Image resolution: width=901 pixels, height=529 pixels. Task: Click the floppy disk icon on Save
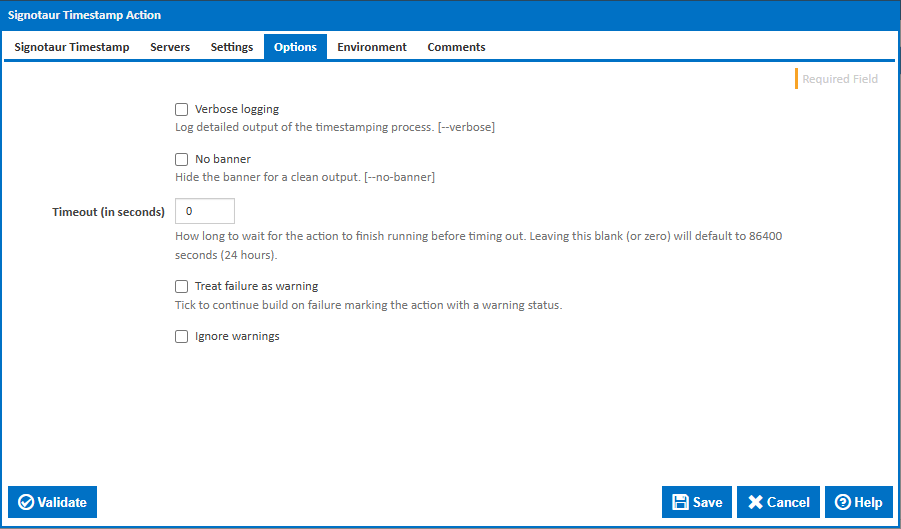[680, 502]
